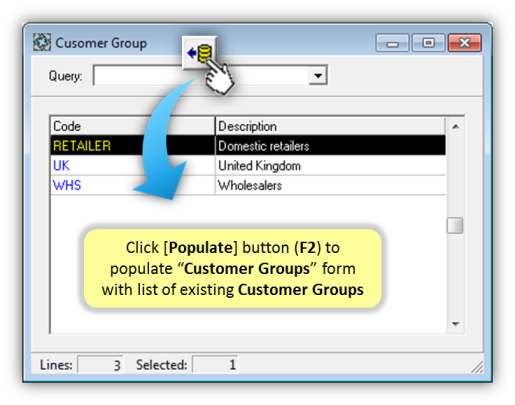The image size is (515, 405).
Task: Select the WHS code cell
Action: (133, 185)
